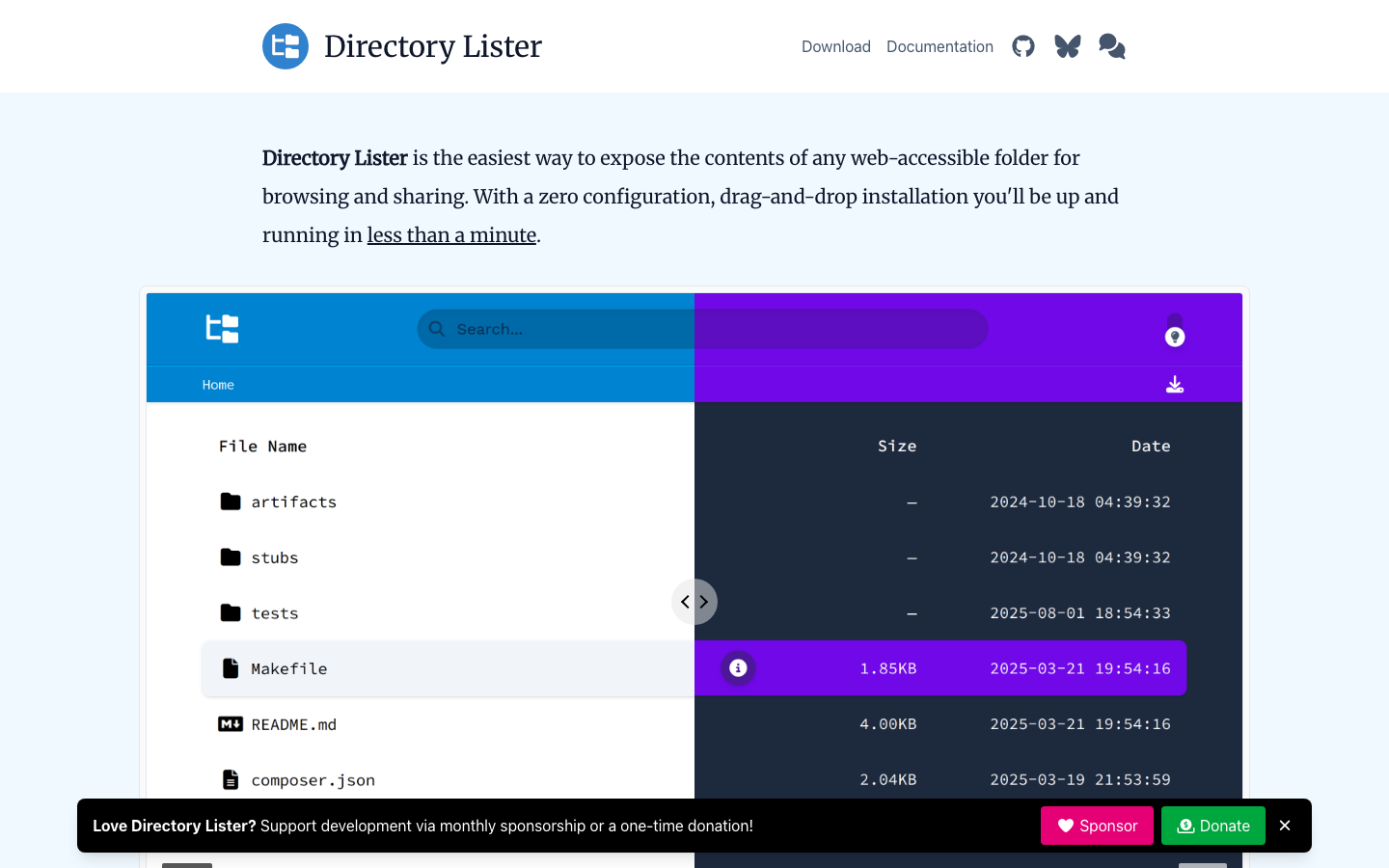The height and width of the screenshot is (868, 1389).
Task: Click the Directory Lister logo icon
Action: coord(286,45)
